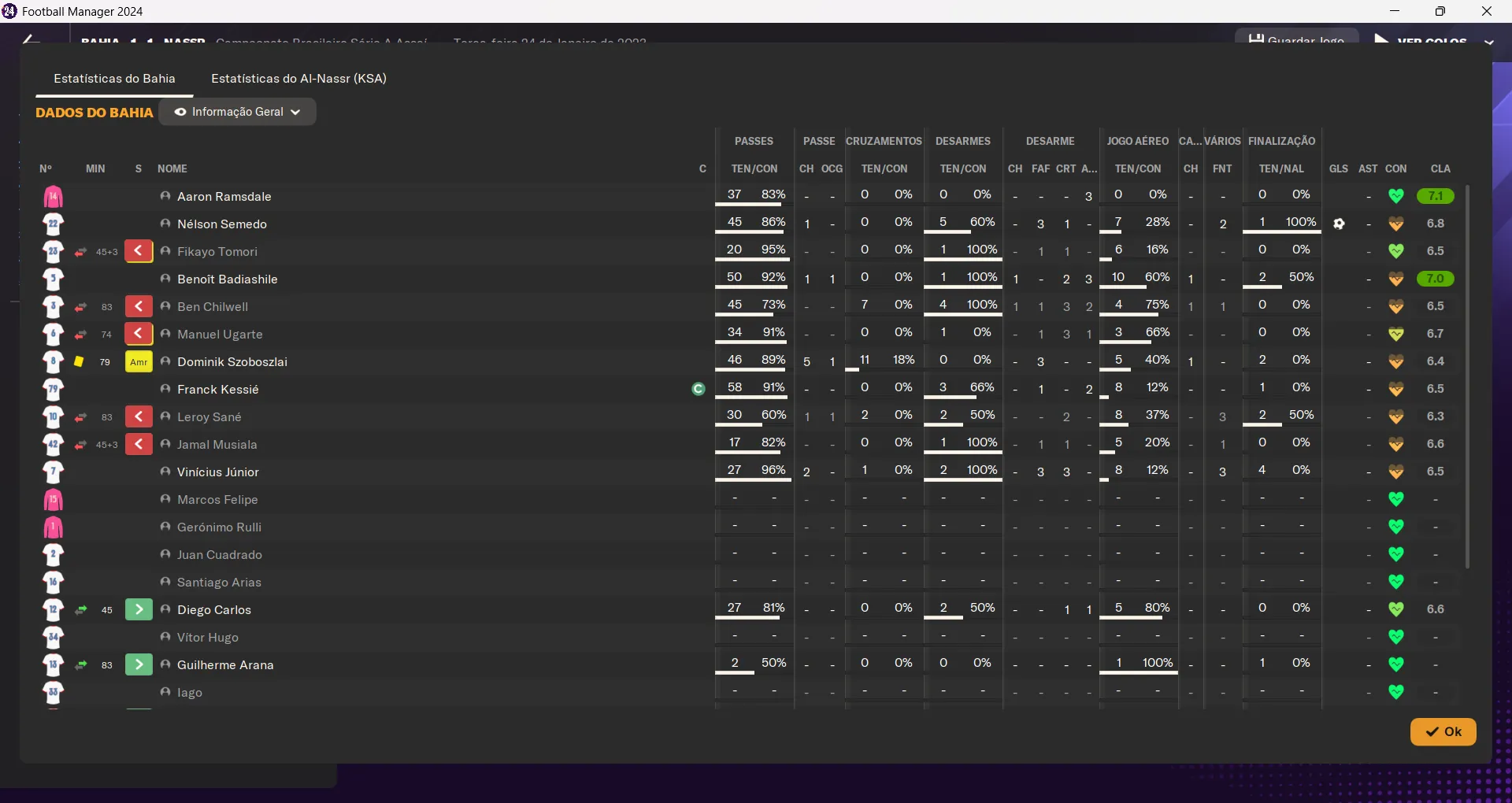Sort by the CLA rating column header

1440,169
